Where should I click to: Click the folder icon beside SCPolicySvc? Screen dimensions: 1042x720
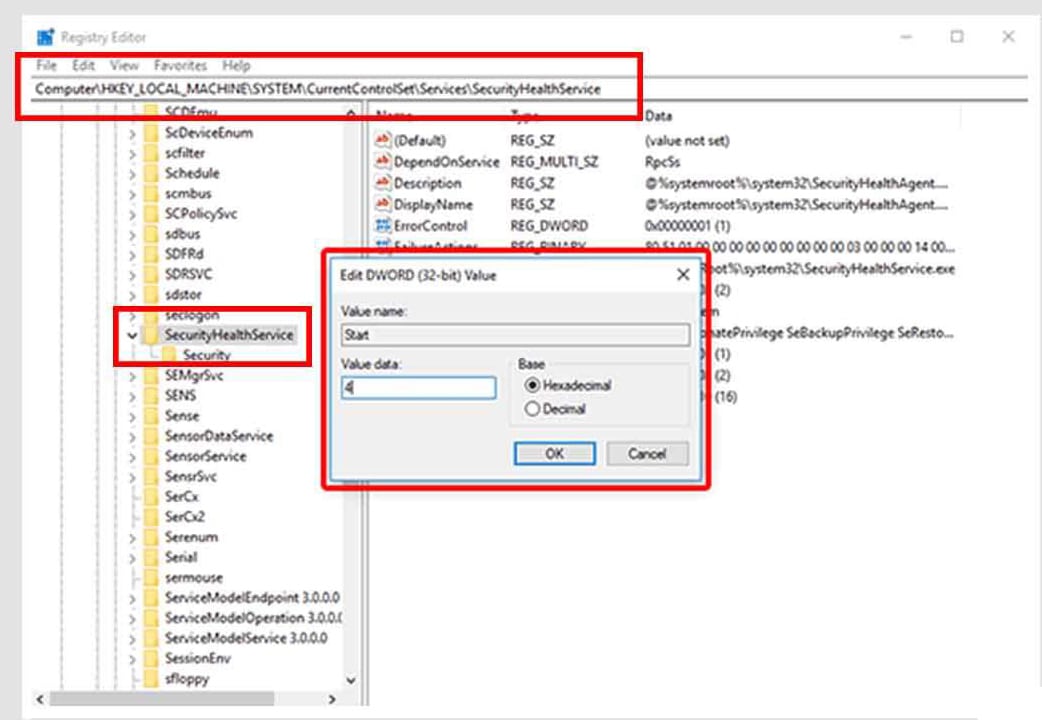(x=152, y=213)
